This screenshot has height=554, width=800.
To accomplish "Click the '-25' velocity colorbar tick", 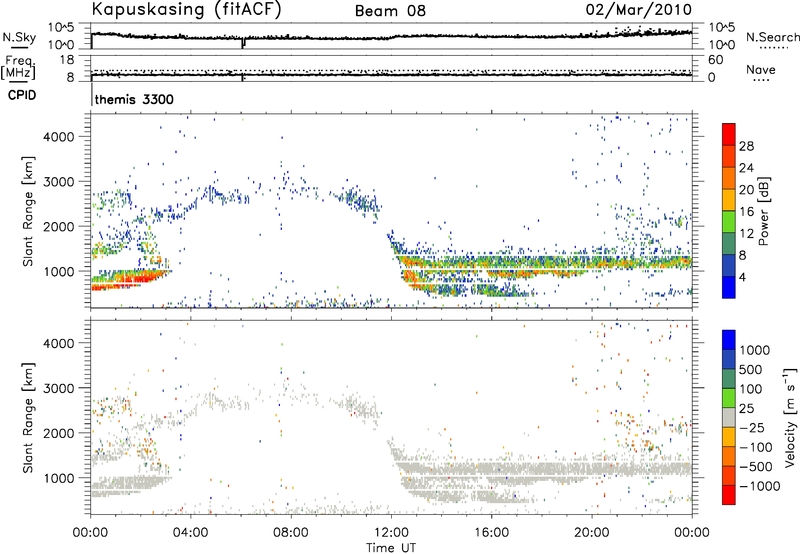I will click(752, 427).
